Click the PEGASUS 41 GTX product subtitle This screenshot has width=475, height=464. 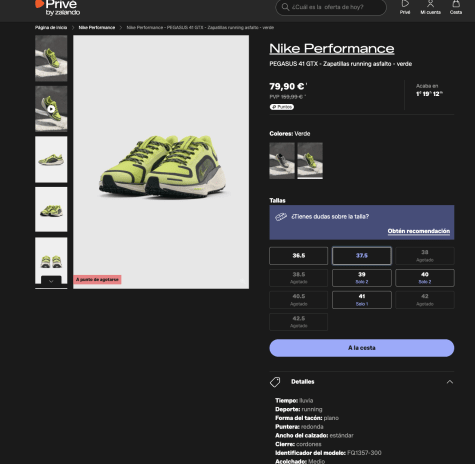(x=341, y=64)
